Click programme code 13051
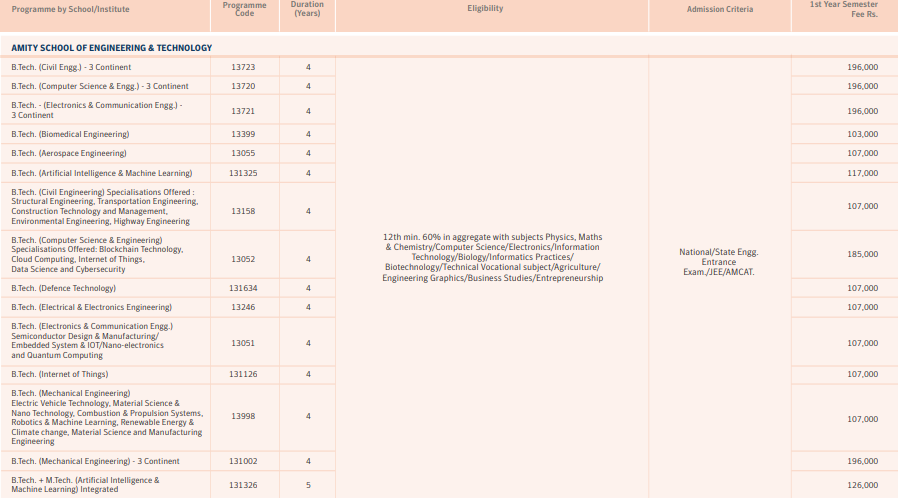This screenshot has height=502, width=898. [243, 343]
